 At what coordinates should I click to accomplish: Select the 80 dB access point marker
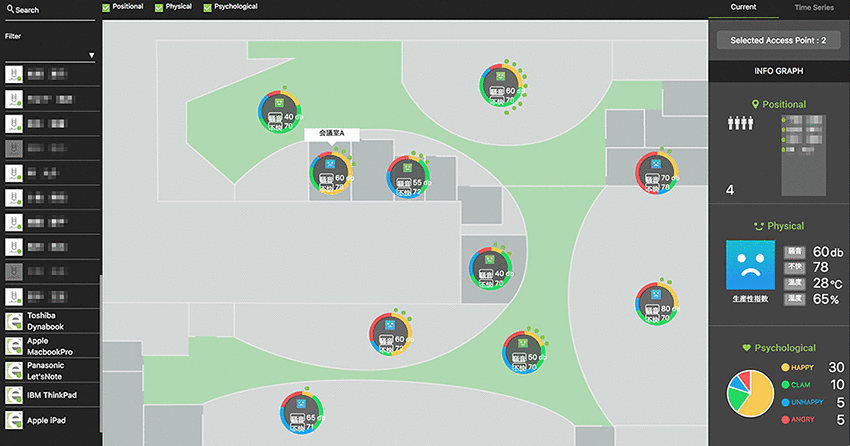pyautogui.click(x=656, y=304)
